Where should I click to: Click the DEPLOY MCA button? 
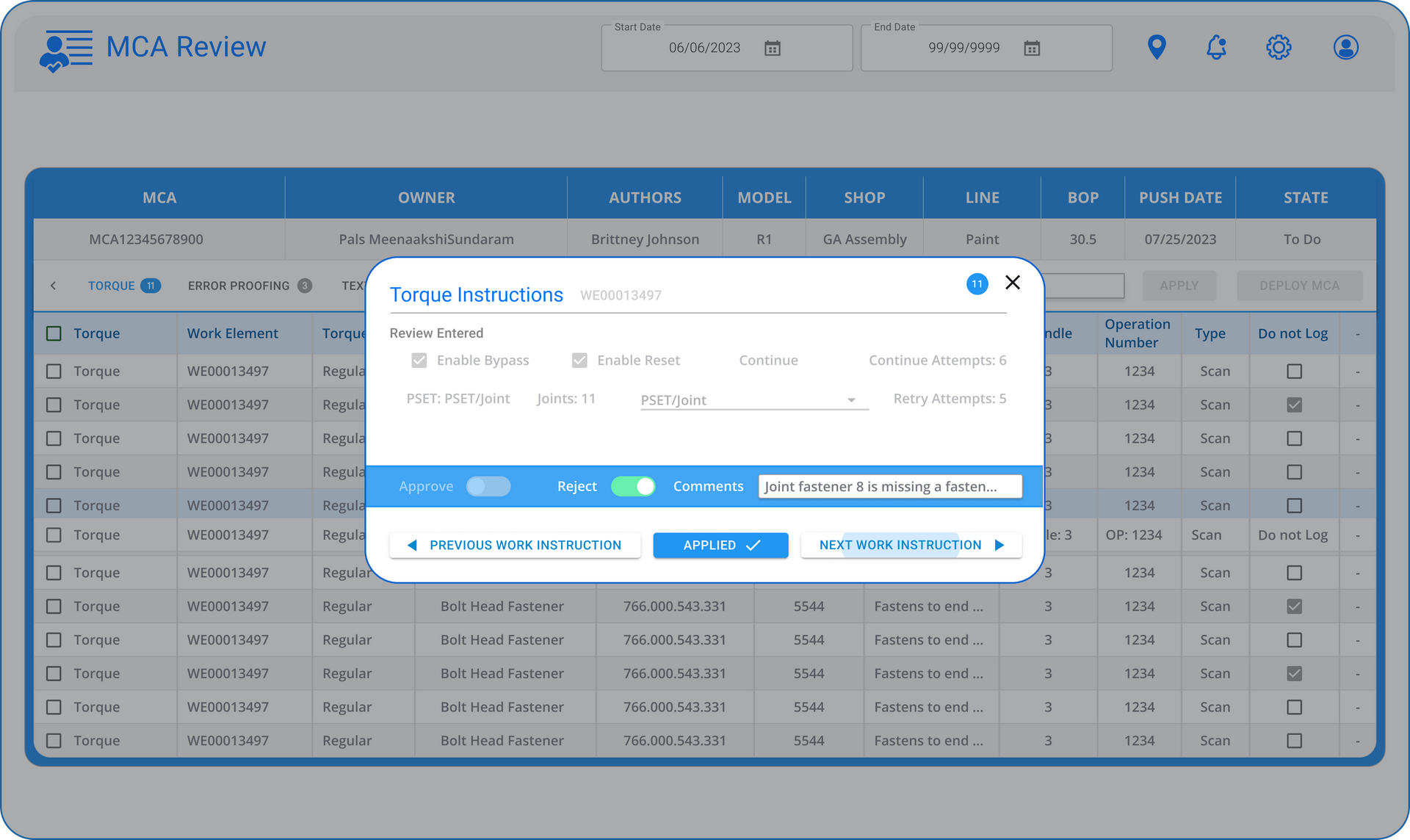pyautogui.click(x=1299, y=286)
